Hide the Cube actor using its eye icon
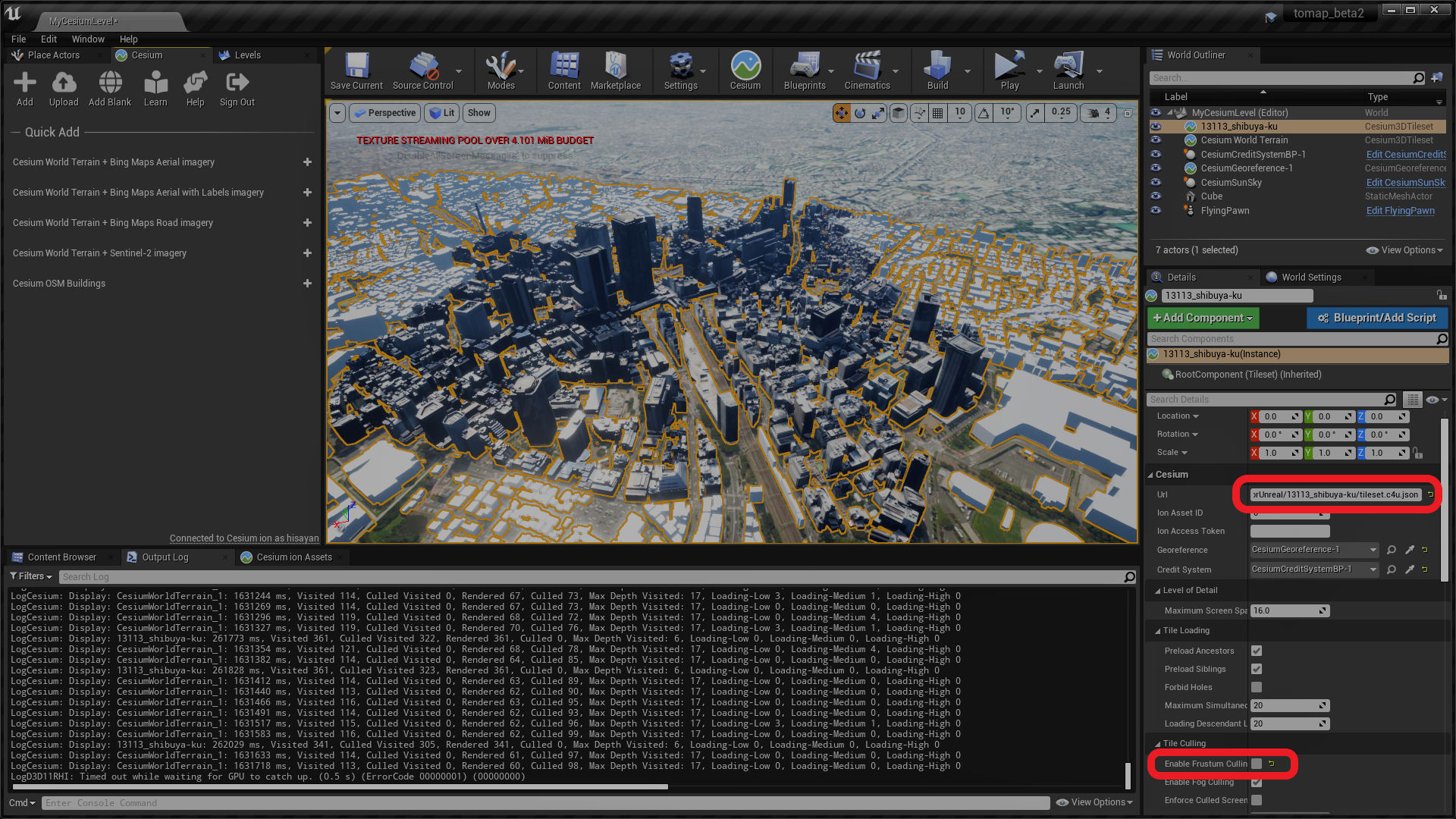 pyautogui.click(x=1156, y=196)
